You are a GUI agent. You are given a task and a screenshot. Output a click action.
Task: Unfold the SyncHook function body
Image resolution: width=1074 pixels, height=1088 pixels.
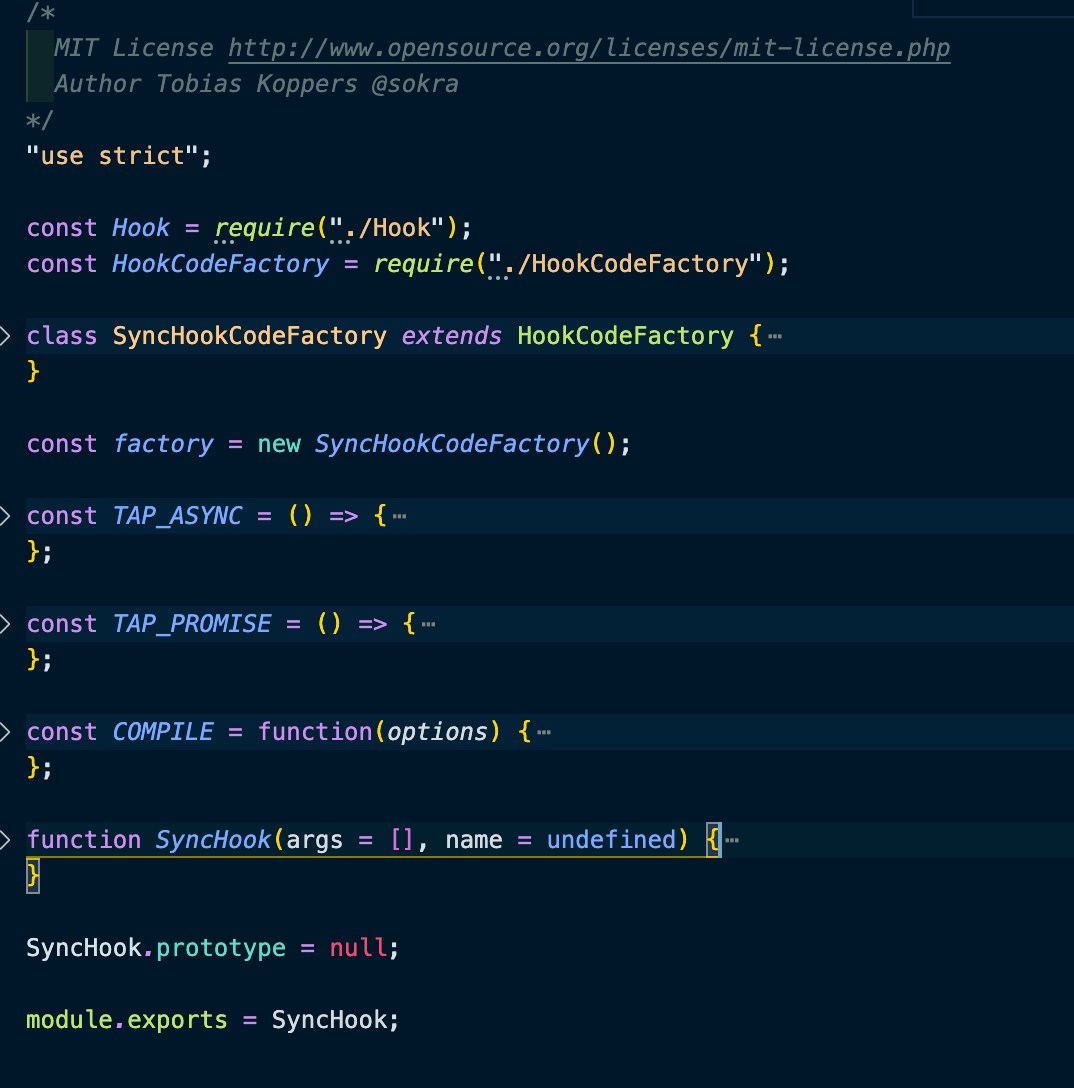pos(5,840)
